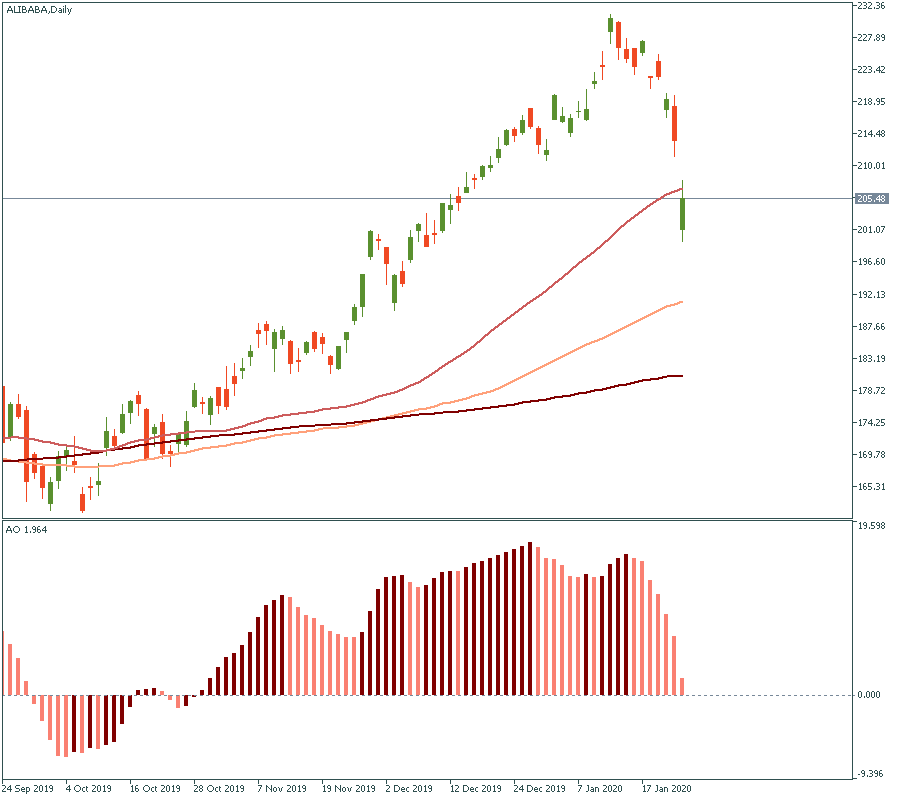Click the 17 Jan 2020 date label
The height and width of the screenshot is (800, 900).
666,788
